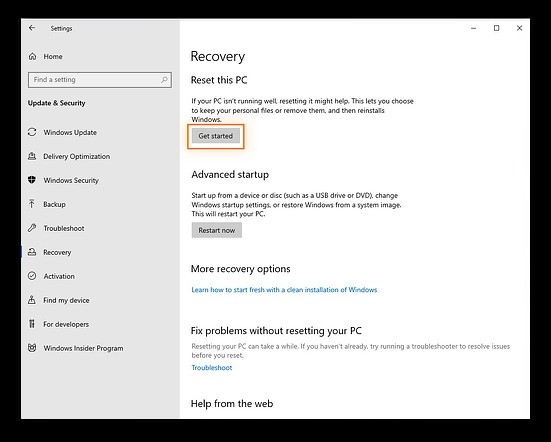The width and height of the screenshot is (551, 442).
Task: Open the Activation checkmark icon
Action: click(x=32, y=276)
